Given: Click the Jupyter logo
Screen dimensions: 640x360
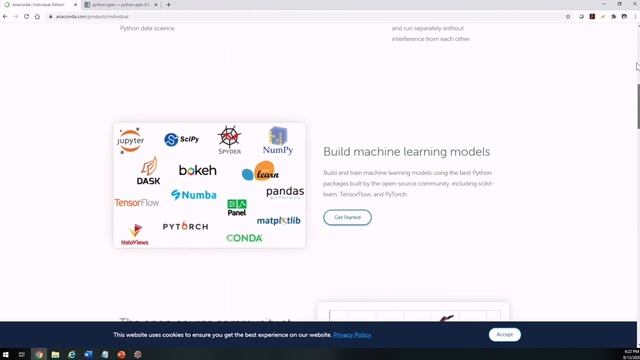Looking at the screenshot, I should [130, 140].
